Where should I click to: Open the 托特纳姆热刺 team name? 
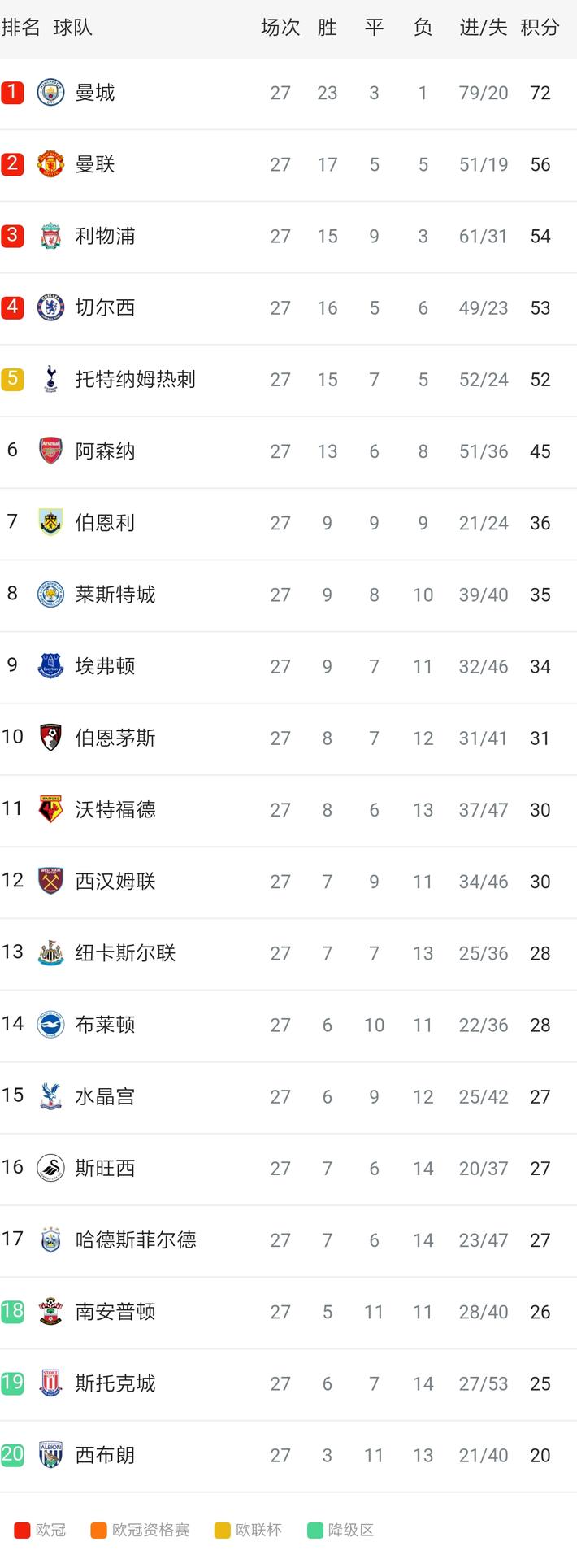(x=135, y=379)
